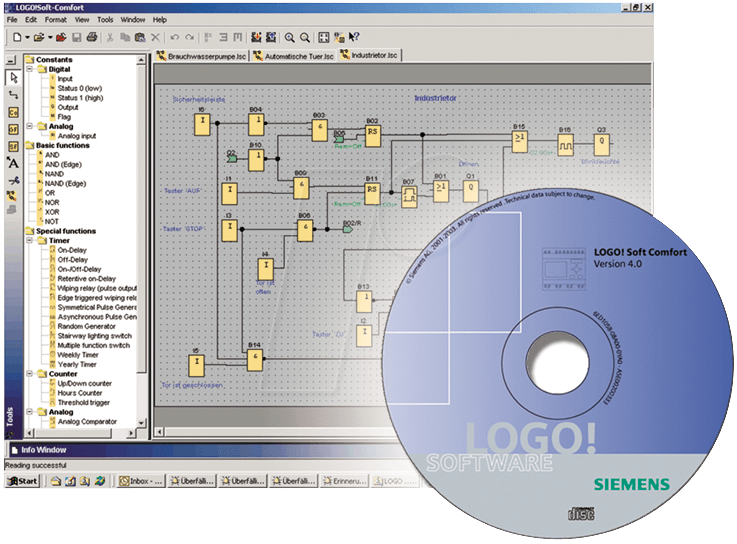Switch to Brauchwasserpumpe.lsc tab
This screenshot has width=737, height=544.
[x=202, y=56]
